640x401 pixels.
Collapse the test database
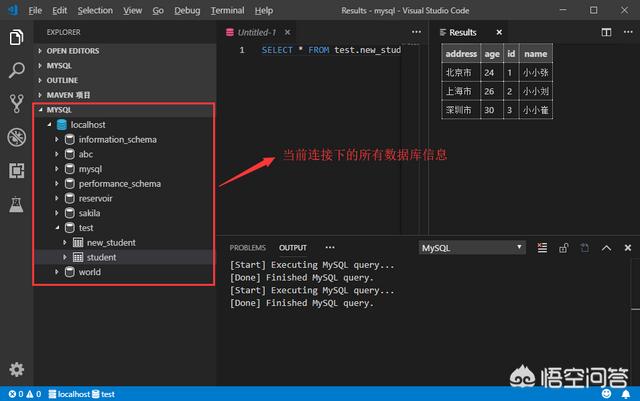[57, 227]
